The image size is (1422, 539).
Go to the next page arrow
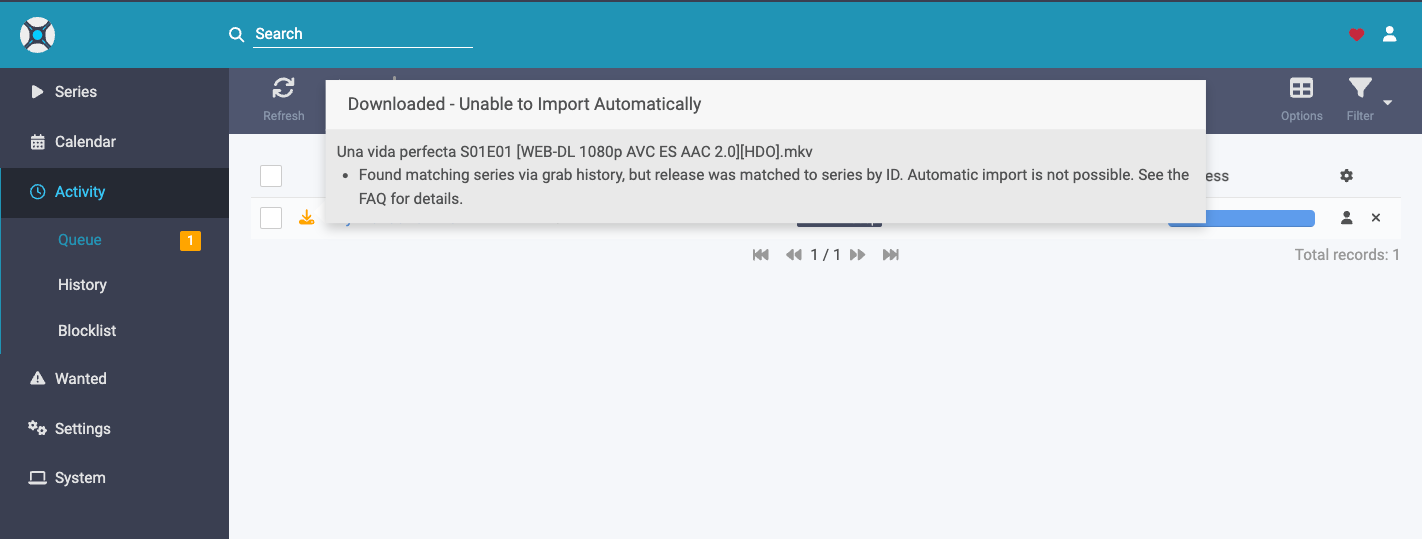(x=857, y=255)
